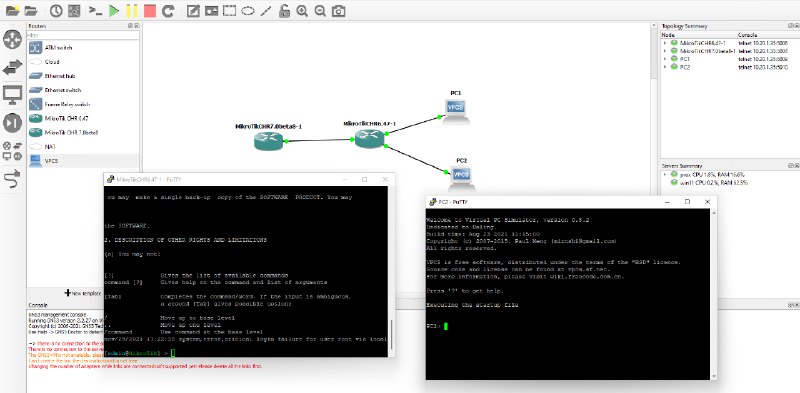Select VPCS in the device list
Screen dimensions: 800x393
tap(83, 161)
